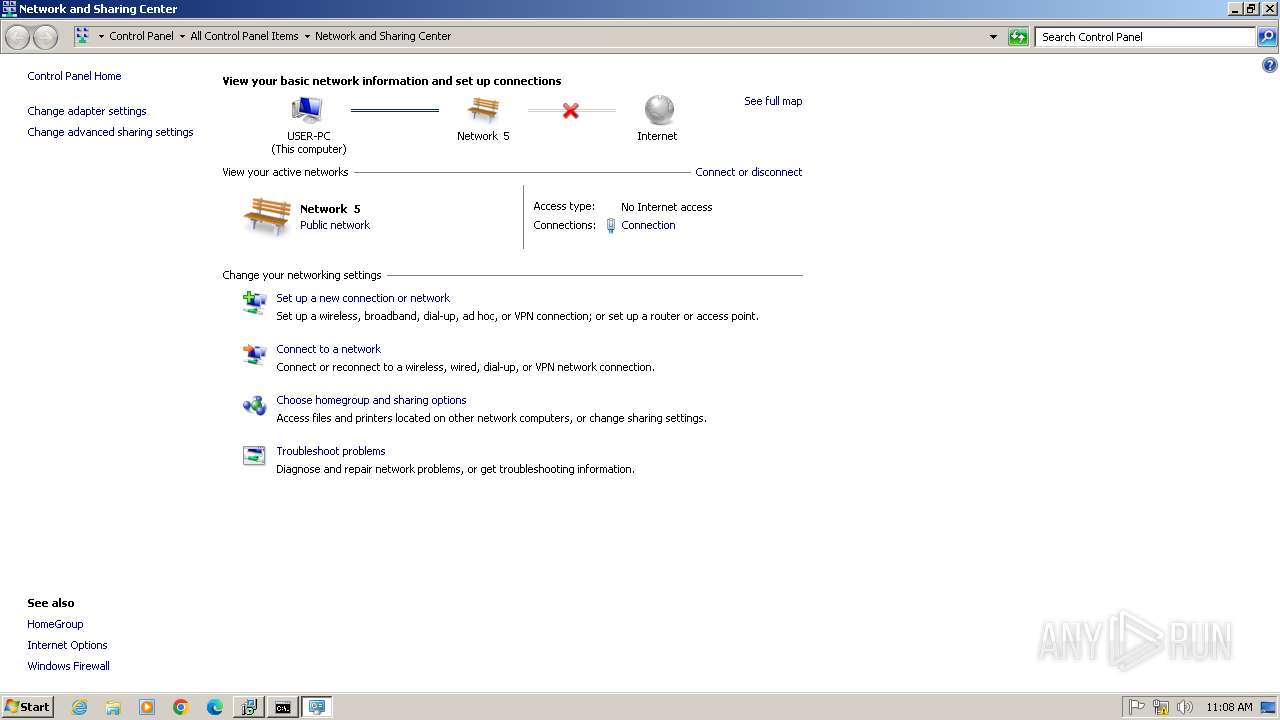Screen dimensions: 1280x720
Task: Expand the dropdown arrow after All Control Panel Items
Action: [307, 37]
